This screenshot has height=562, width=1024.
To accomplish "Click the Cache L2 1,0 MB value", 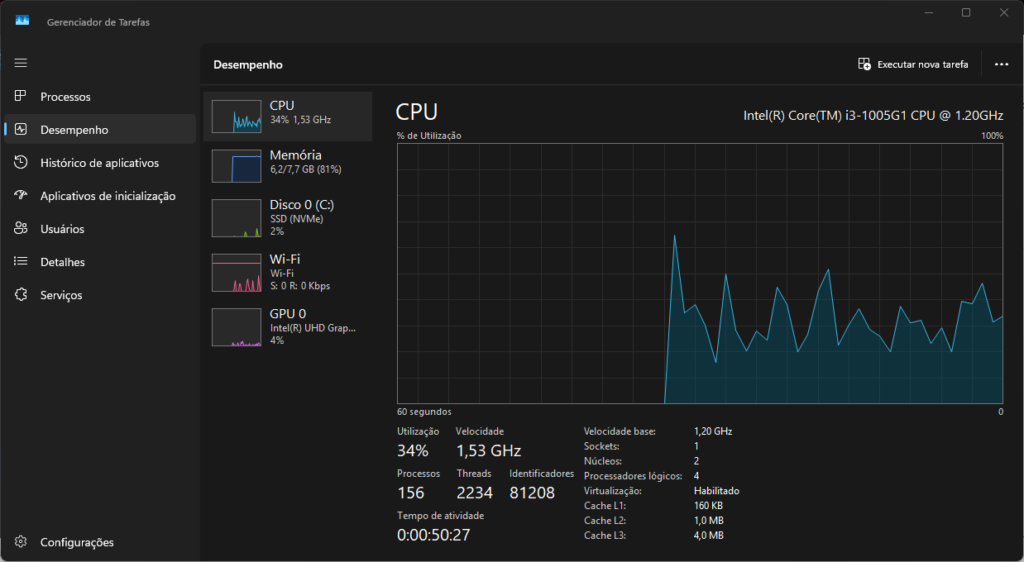I will coord(709,520).
